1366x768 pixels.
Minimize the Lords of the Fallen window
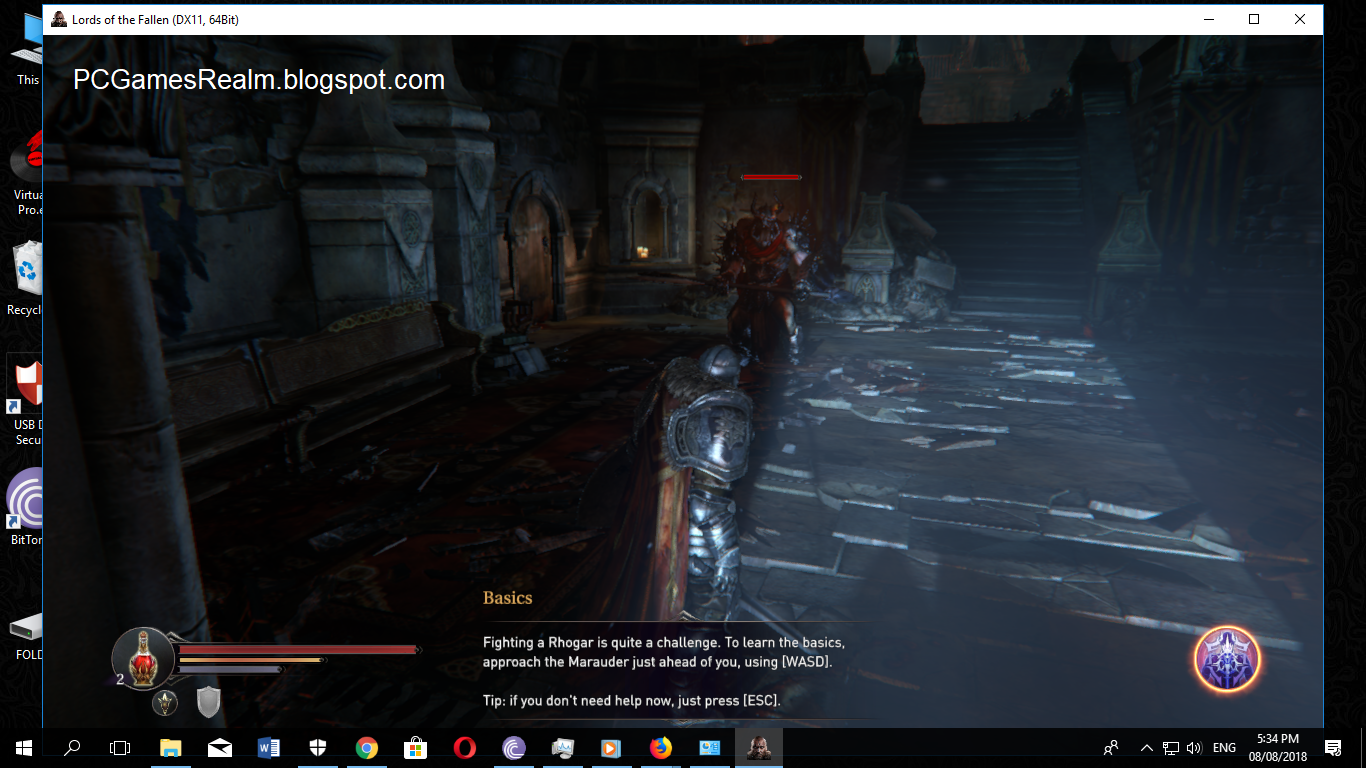(1208, 19)
